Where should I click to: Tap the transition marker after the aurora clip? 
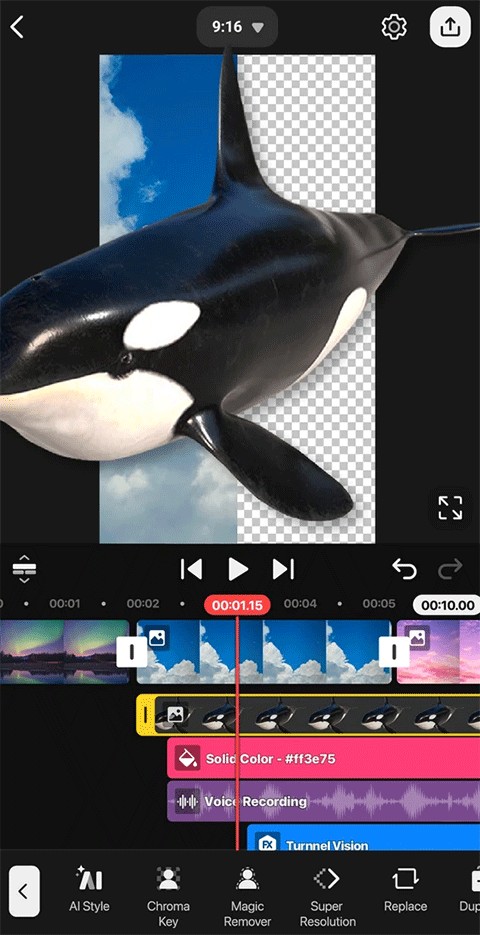point(132,652)
